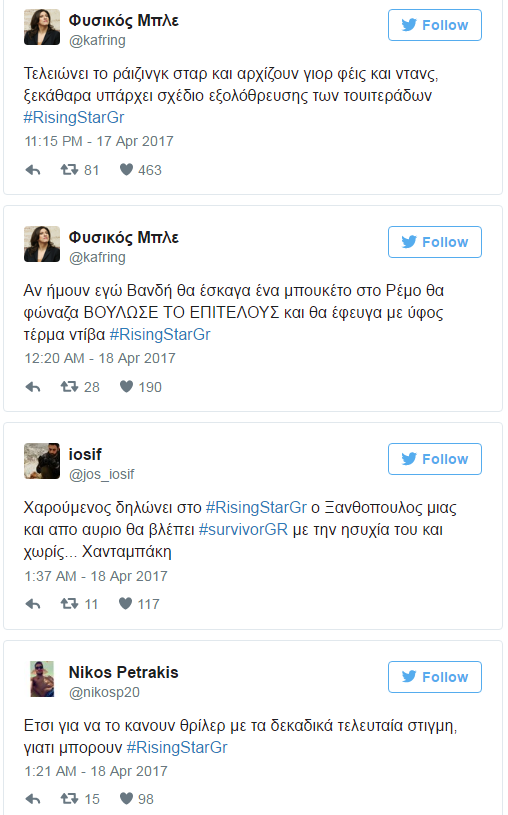
Task: Retweet the tweet with 28 retweets
Action: point(69,387)
